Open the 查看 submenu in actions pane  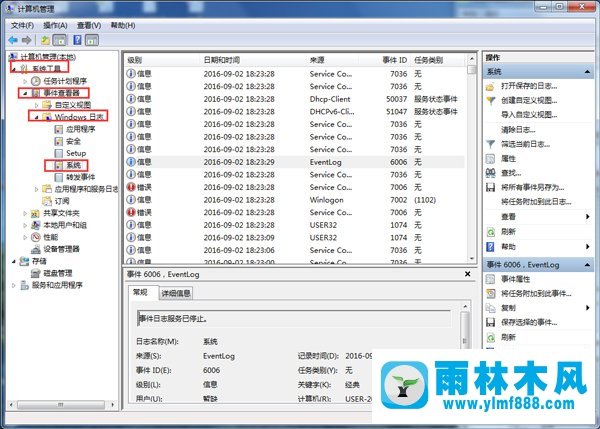click(x=538, y=217)
